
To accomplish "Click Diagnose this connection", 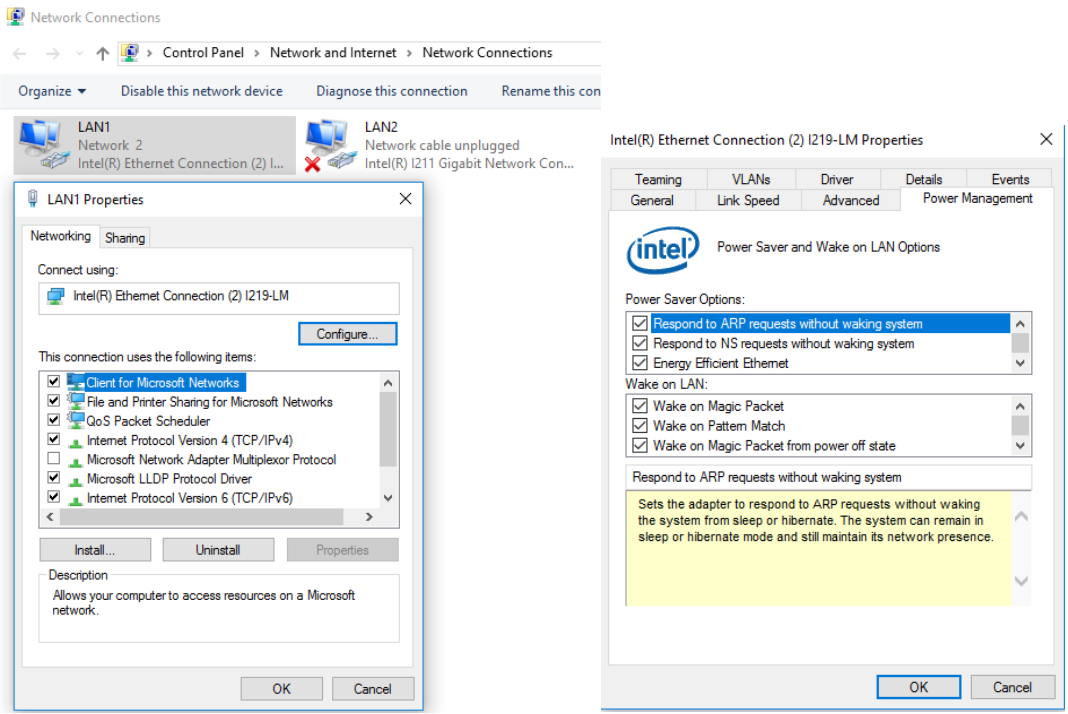I will coord(391,91).
